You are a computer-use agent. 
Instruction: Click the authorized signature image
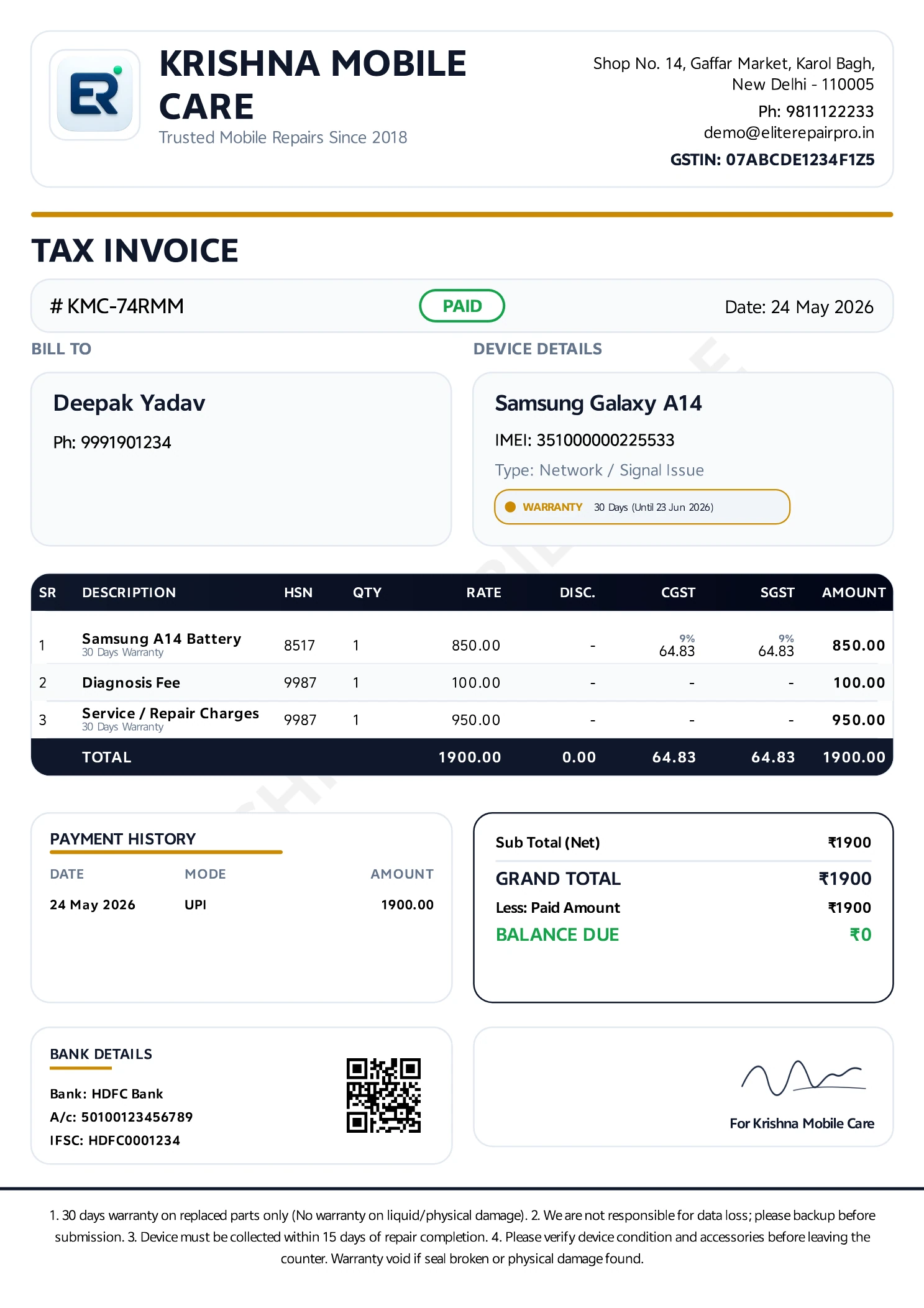(x=803, y=1078)
